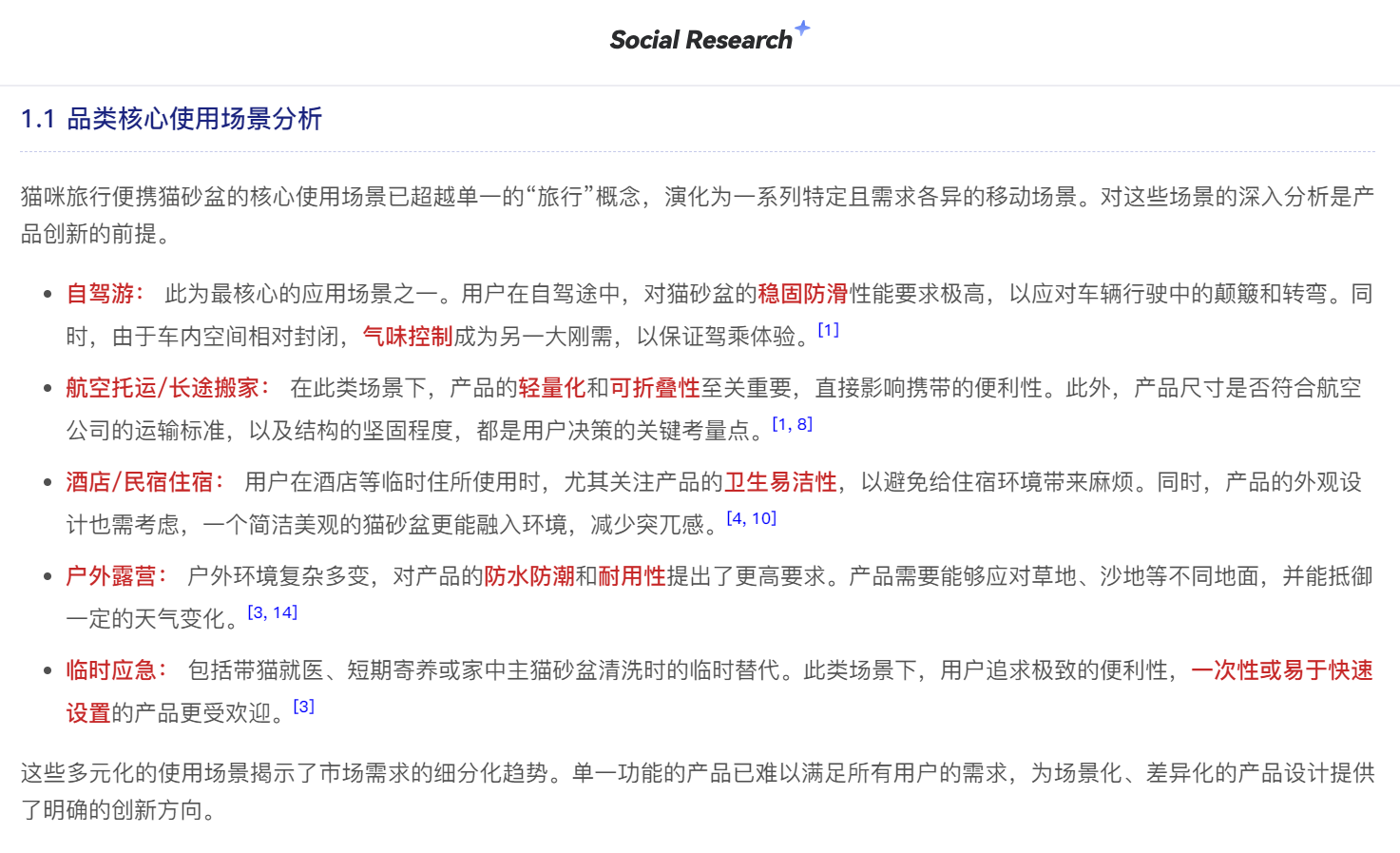Click the red label 自驾游
The image size is (1400, 853).
105,294
